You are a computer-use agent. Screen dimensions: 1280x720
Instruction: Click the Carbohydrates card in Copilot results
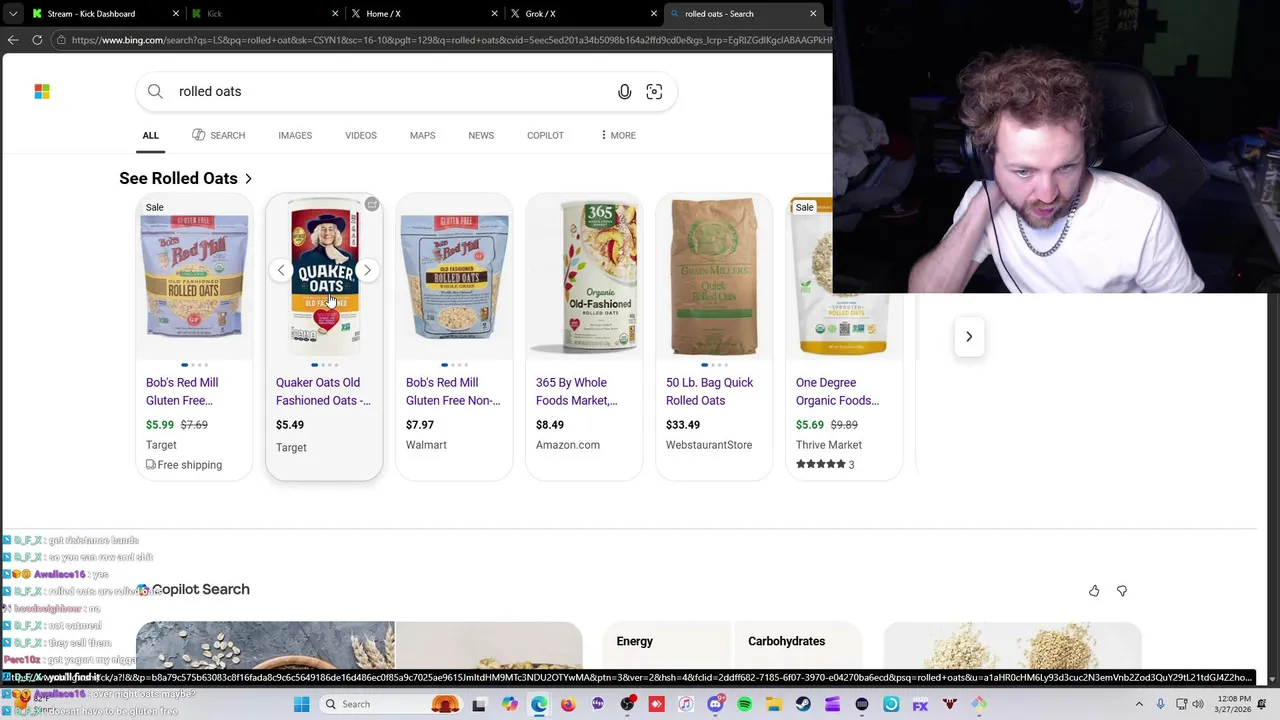pyautogui.click(x=797, y=642)
